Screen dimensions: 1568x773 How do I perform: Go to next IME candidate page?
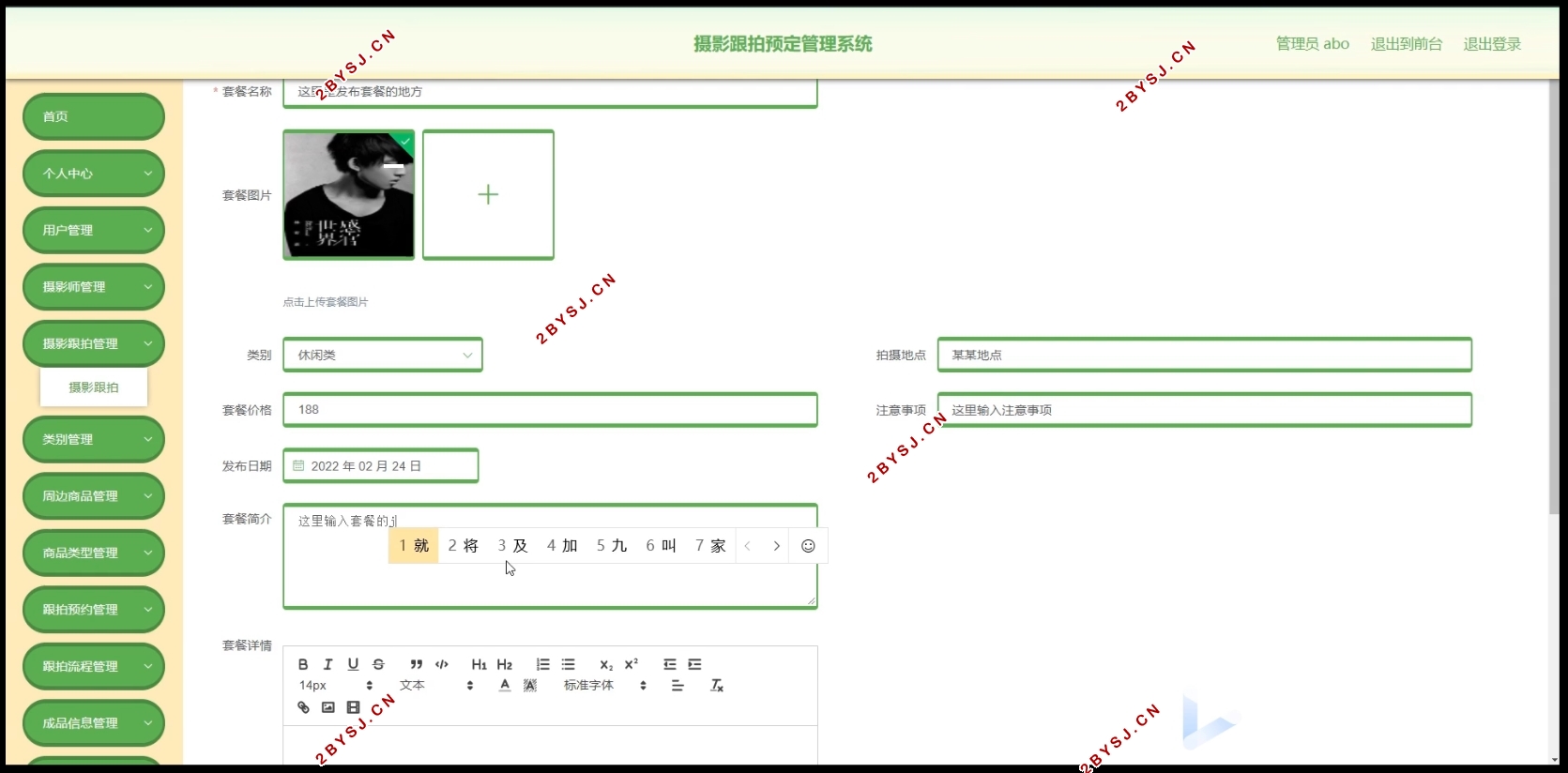pyautogui.click(x=776, y=546)
